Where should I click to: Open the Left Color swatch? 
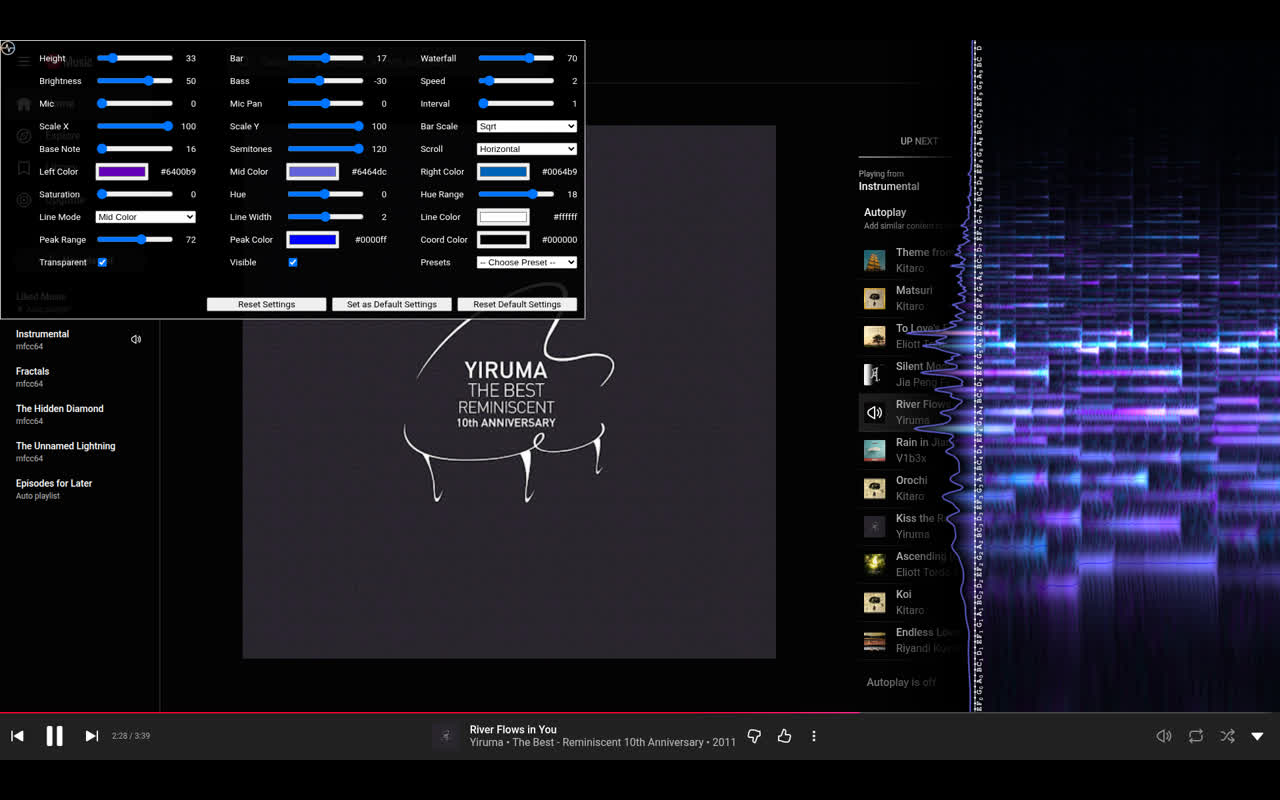coord(122,172)
